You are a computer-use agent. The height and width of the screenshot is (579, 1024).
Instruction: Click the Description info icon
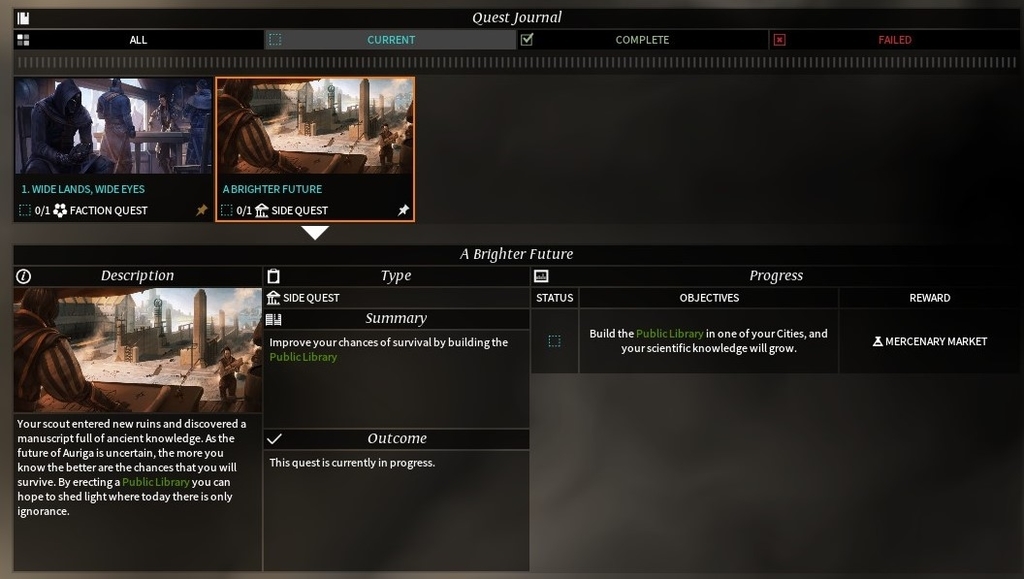(24, 276)
